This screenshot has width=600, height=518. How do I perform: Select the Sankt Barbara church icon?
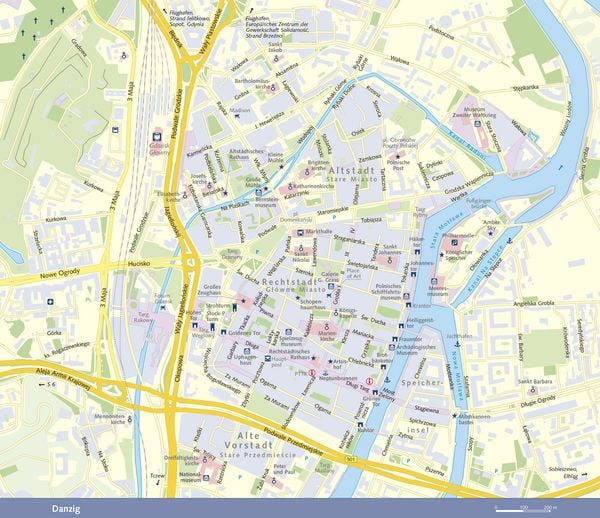532,390
